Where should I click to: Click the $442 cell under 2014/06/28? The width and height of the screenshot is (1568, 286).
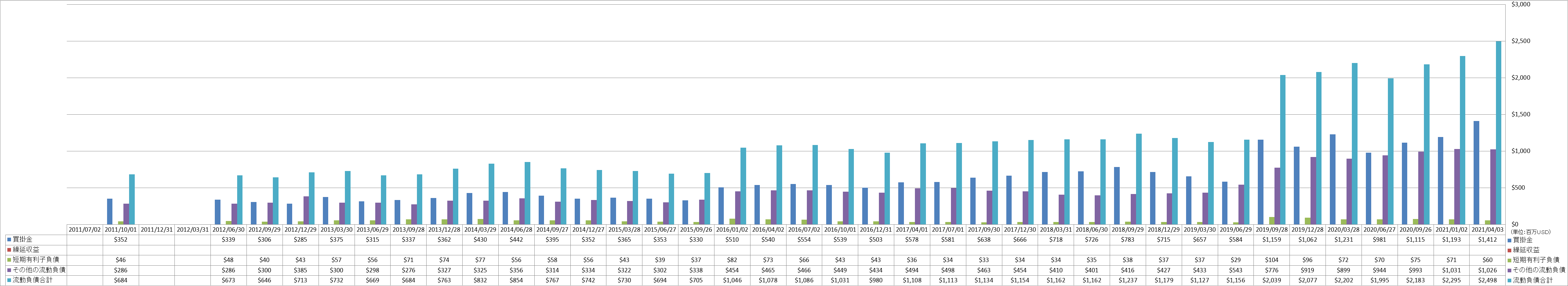[516, 240]
